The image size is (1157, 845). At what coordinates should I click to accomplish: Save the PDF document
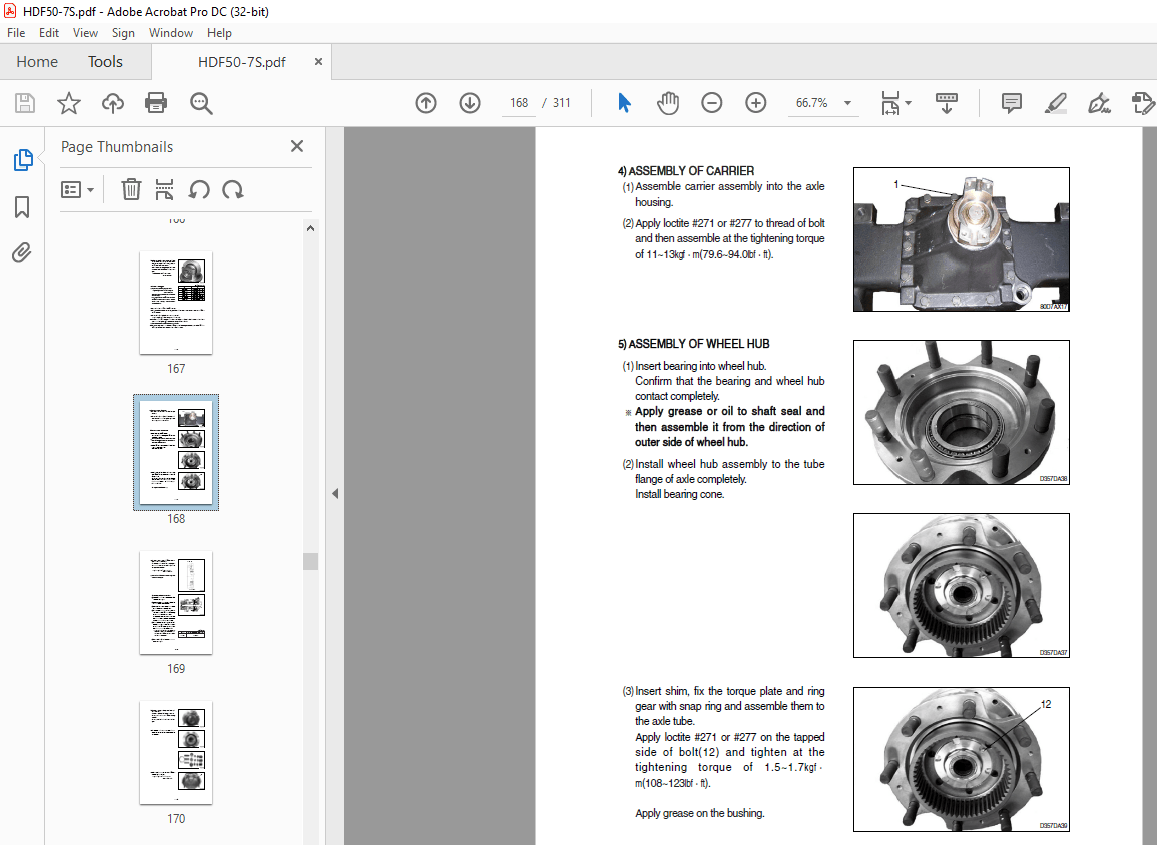[24, 103]
